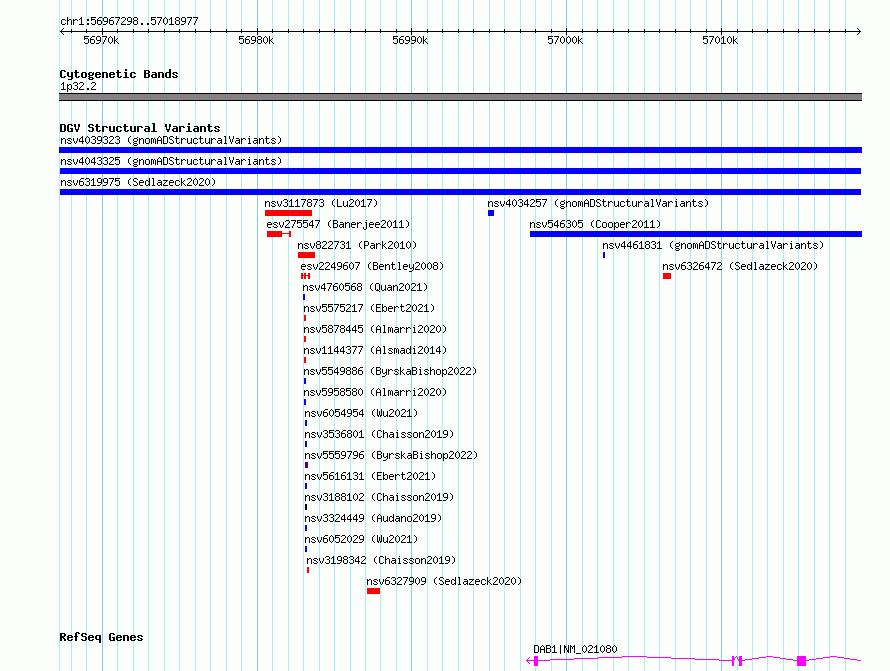The image size is (890, 671).
Task: Click the 56970k ruler tick label
Action: pos(101,40)
